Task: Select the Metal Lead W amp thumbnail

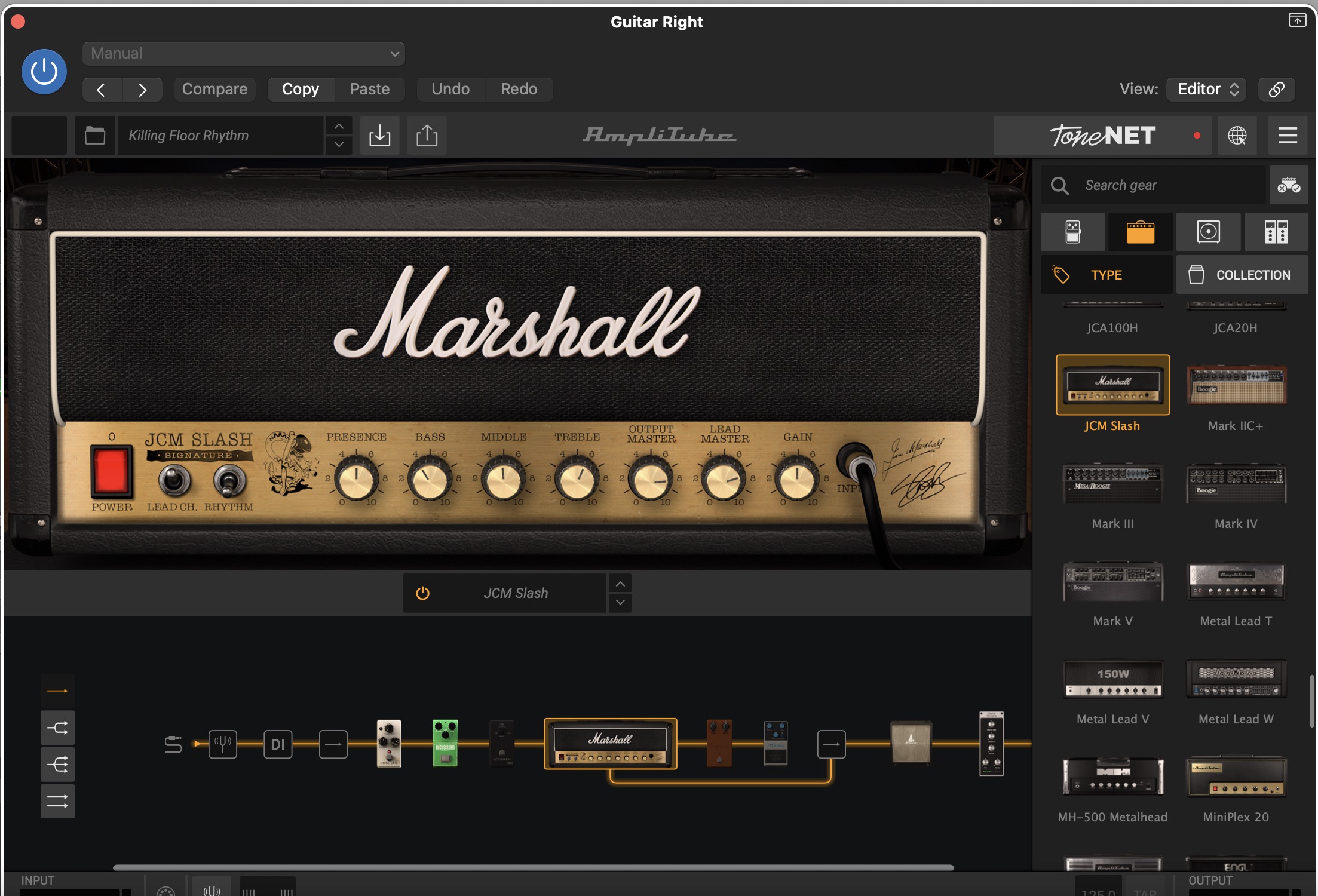Action: (1236, 679)
